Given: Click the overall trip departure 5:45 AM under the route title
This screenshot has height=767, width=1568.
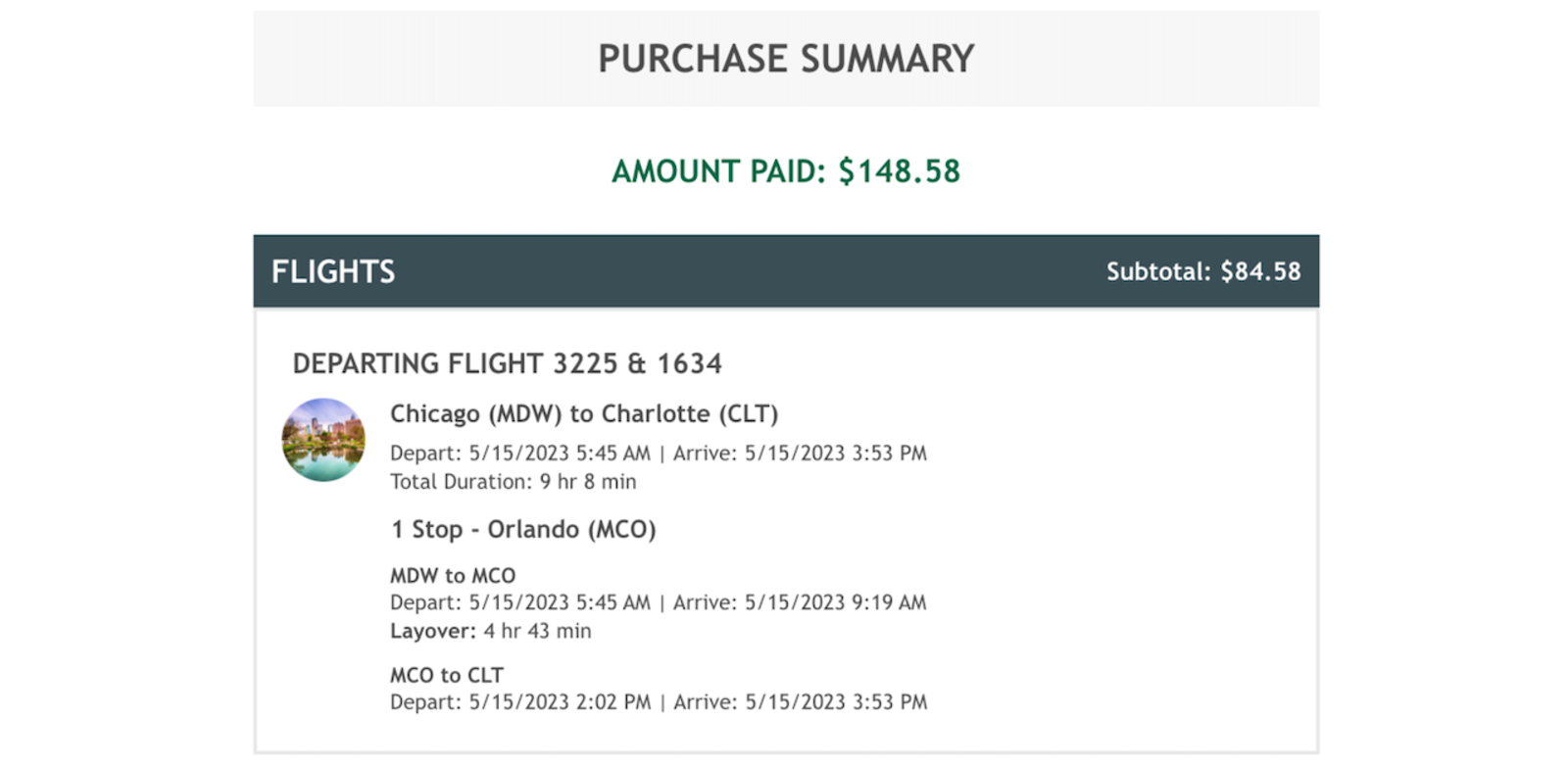Looking at the screenshot, I should [612, 454].
